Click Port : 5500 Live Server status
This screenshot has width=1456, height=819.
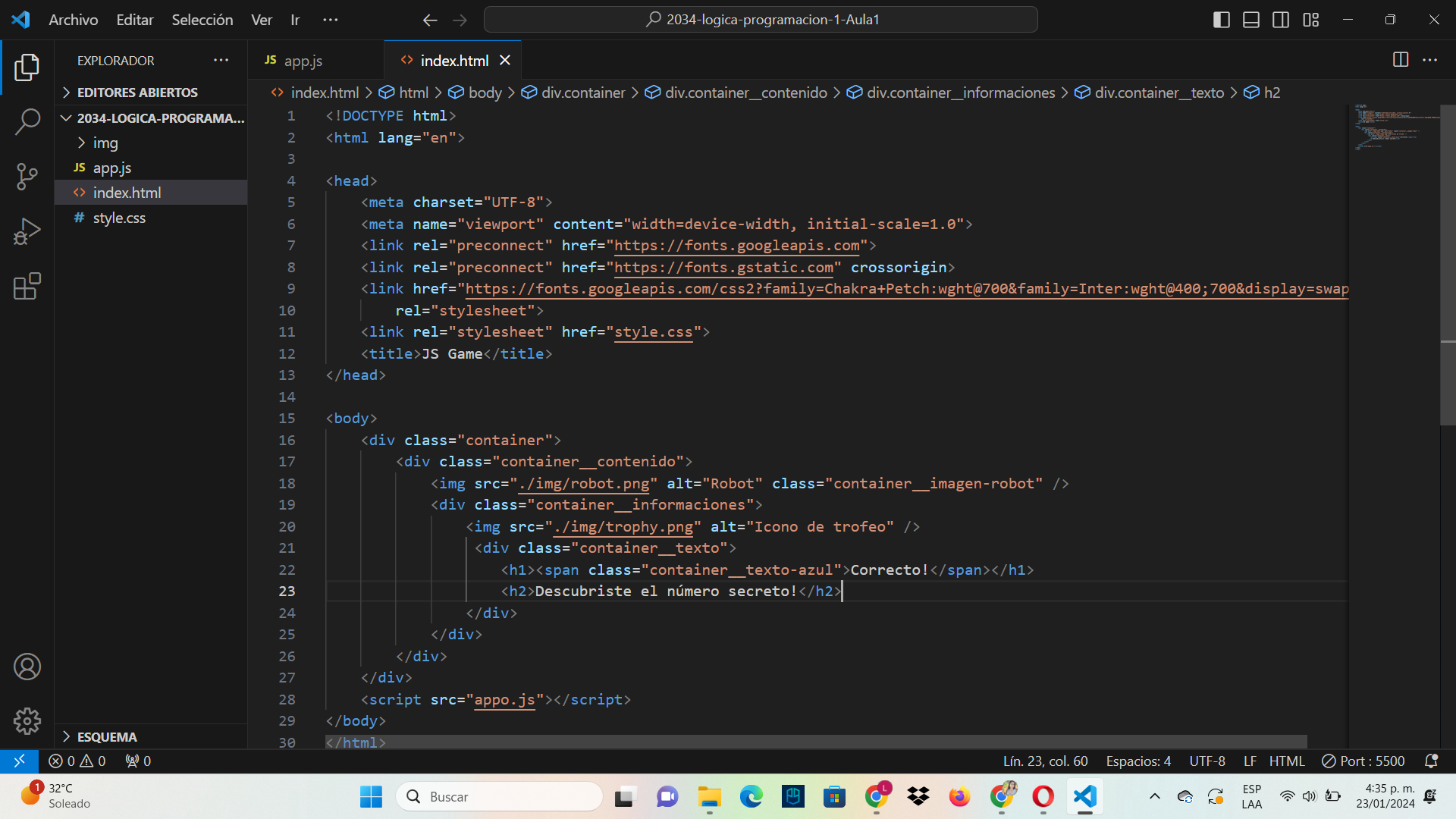coord(1363,761)
